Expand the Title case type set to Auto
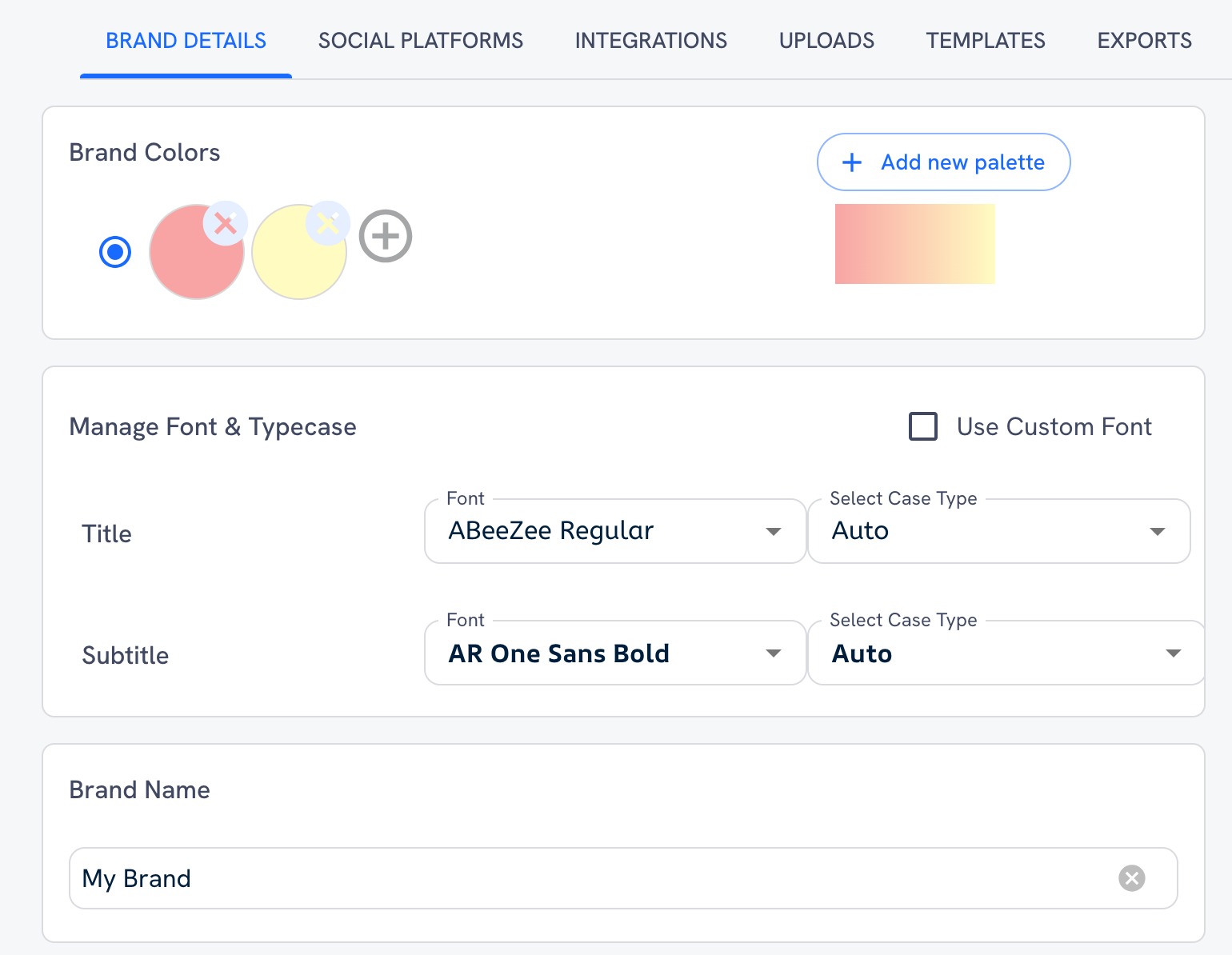 click(1157, 530)
